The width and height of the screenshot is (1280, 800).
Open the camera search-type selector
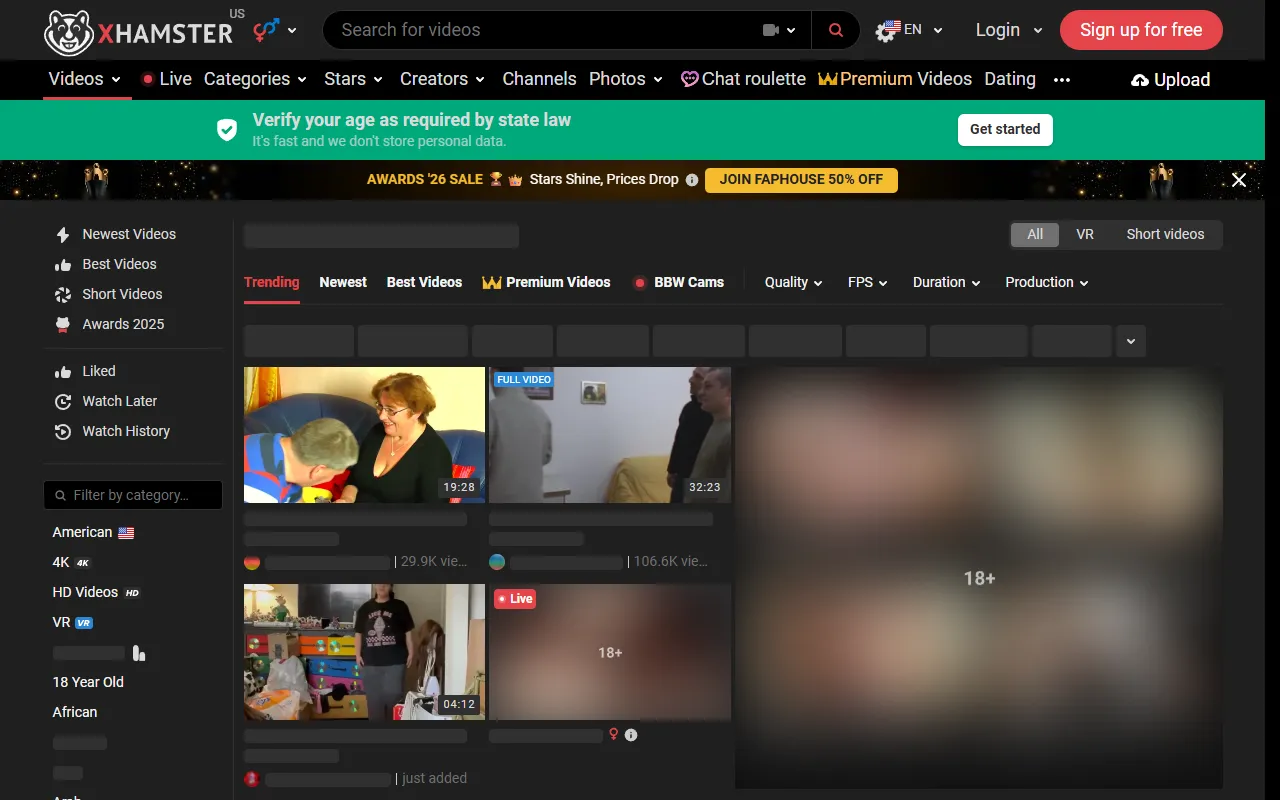779,30
